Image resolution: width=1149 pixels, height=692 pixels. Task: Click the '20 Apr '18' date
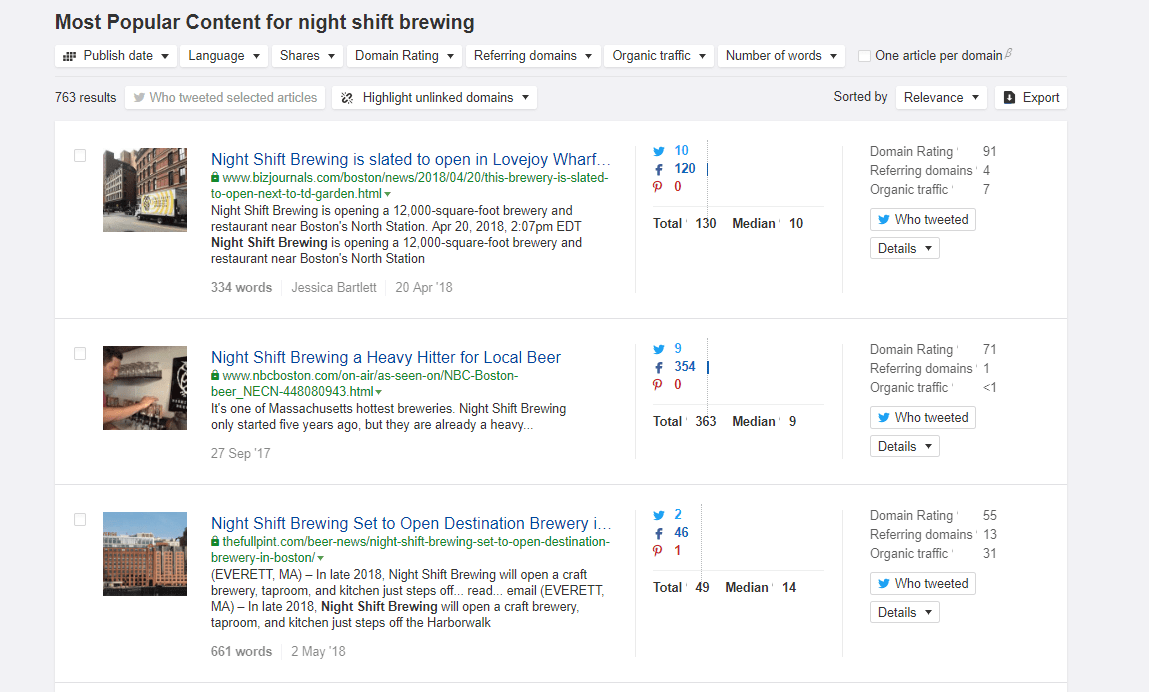coord(424,287)
